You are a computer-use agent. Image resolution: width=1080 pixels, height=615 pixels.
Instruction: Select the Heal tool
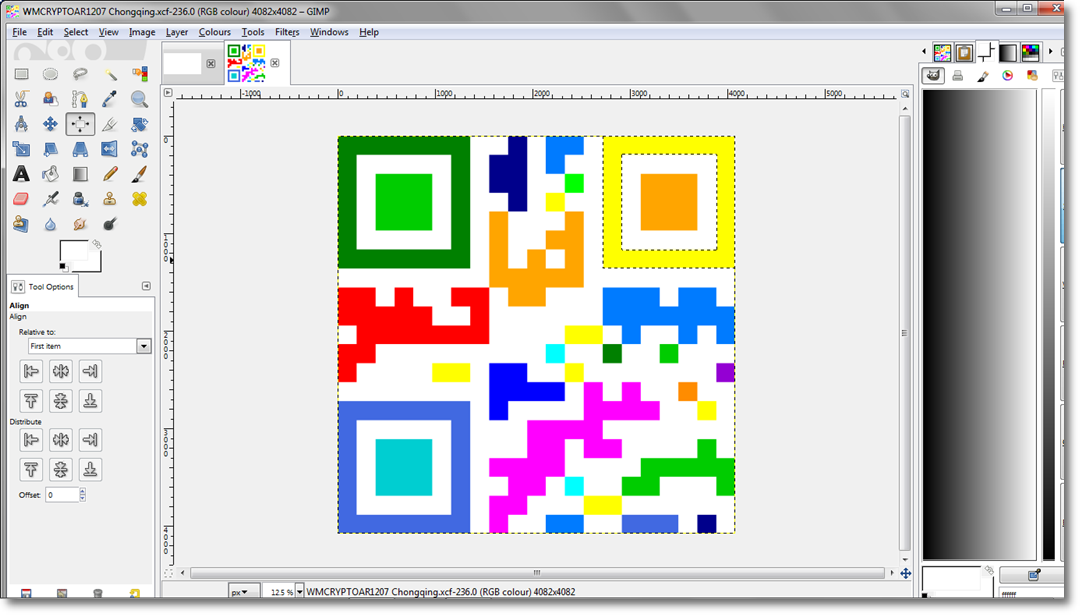139,199
